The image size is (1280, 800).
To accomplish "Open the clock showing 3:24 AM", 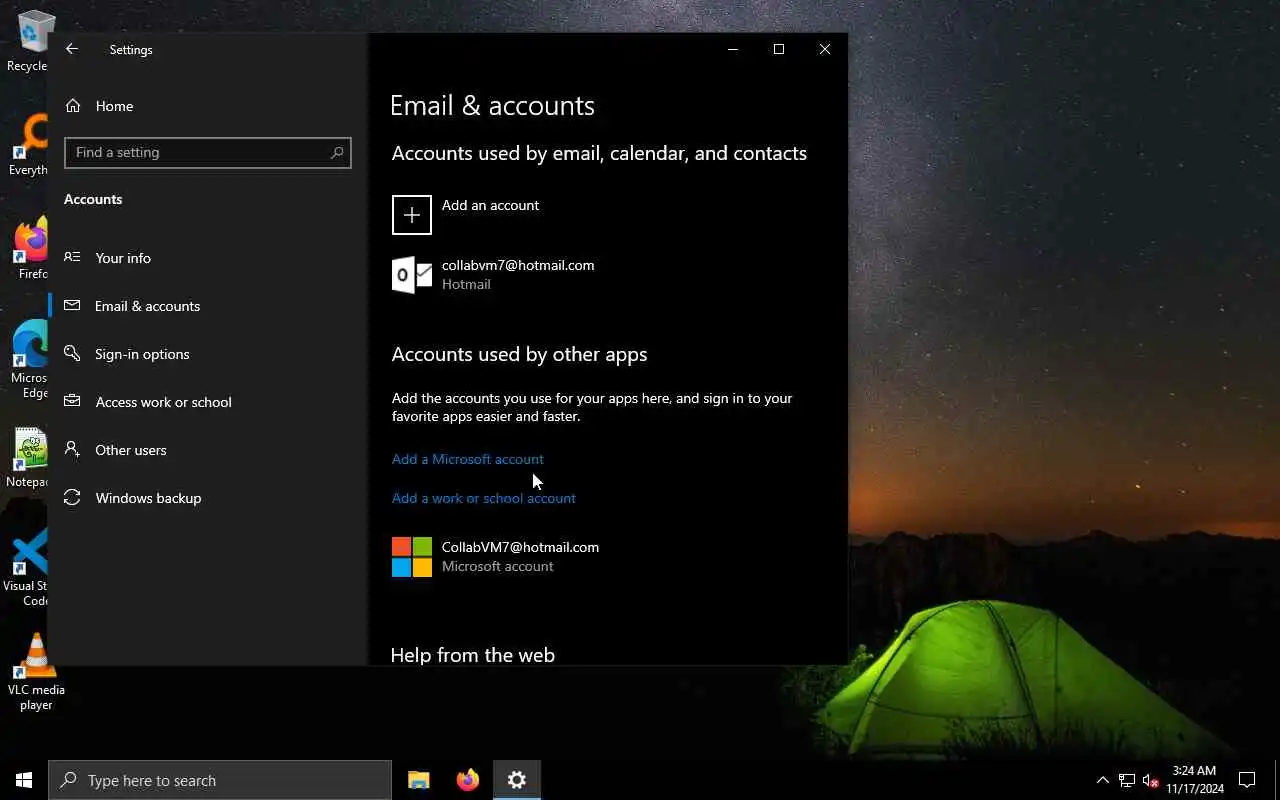I will [x=1194, y=780].
